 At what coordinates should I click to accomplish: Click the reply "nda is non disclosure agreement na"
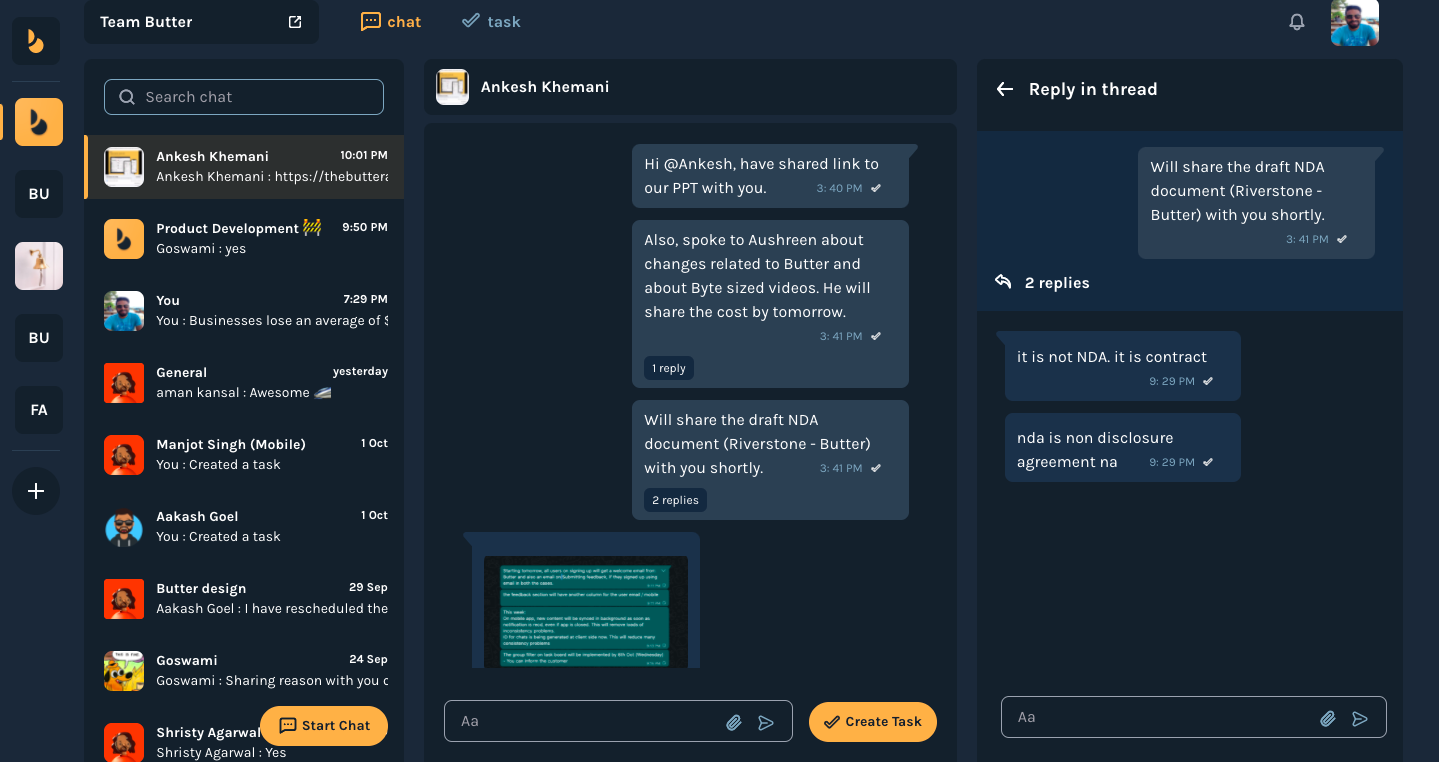[1122, 448]
